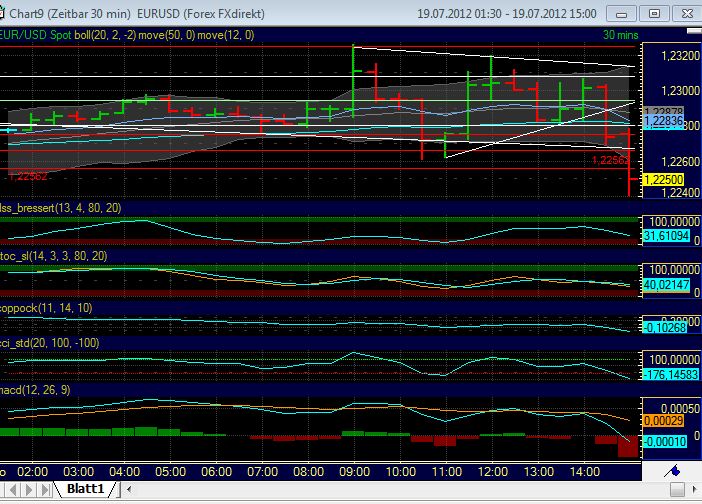702x504 pixels.
Task: Click the 06:00 time axis label
Action: pos(217,472)
